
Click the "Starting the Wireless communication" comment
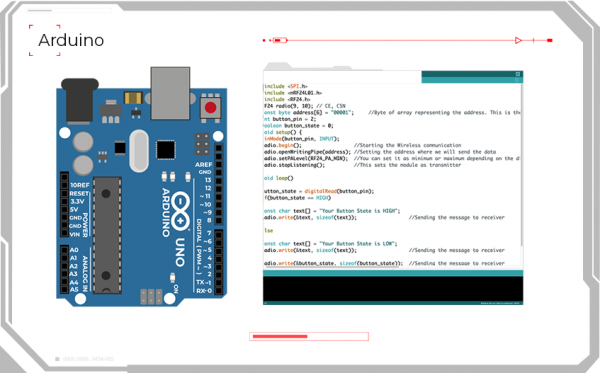[x=408, y=145]
